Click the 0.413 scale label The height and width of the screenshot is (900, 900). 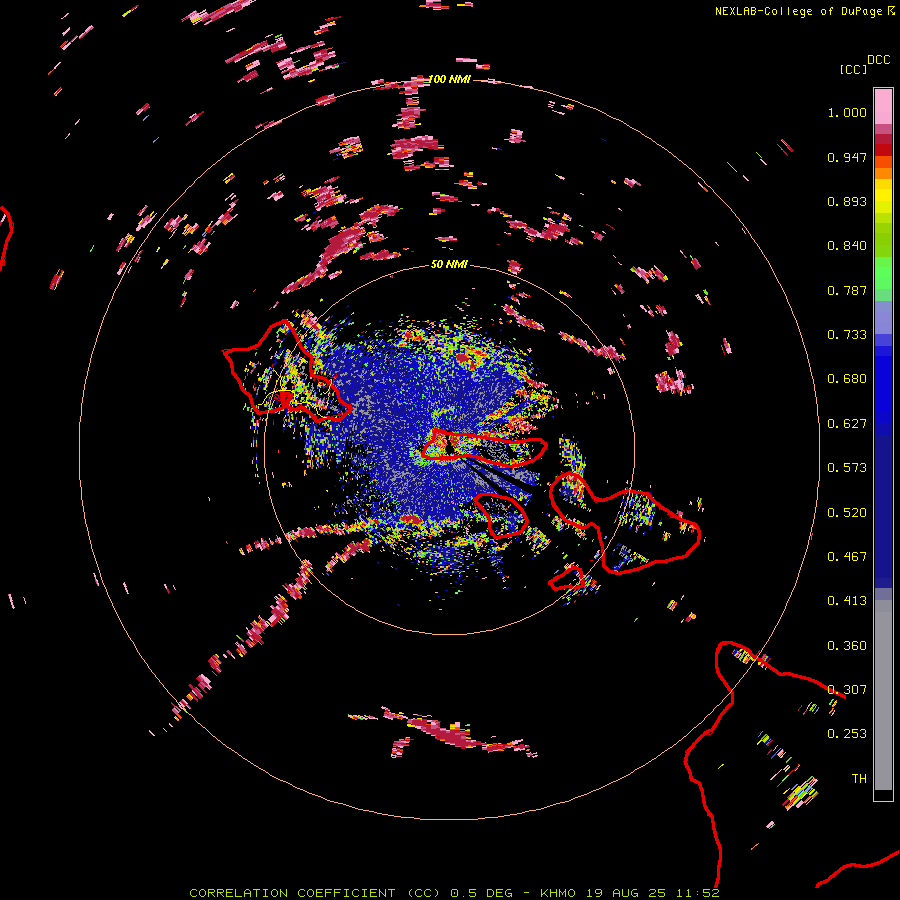click(x=847, y=601)
